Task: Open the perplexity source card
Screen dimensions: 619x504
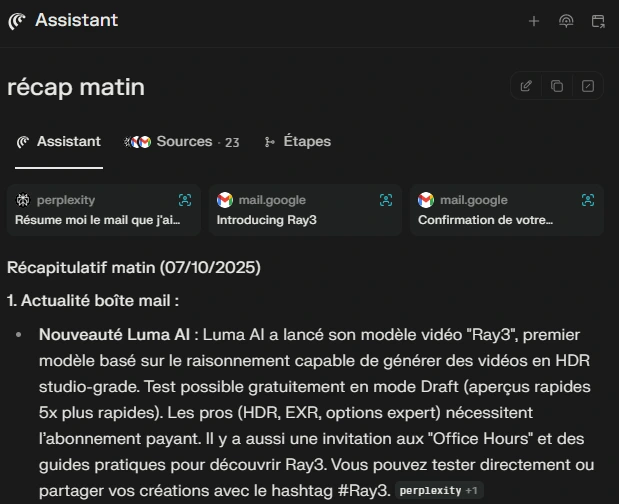Action: tap(98, 210)
